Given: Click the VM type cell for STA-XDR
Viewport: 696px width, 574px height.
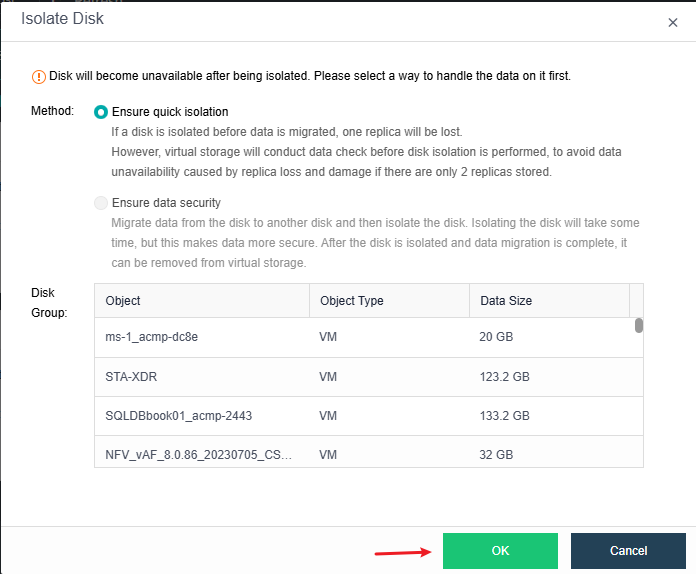Looking at the screenshot, I should (x=327, y=376).
